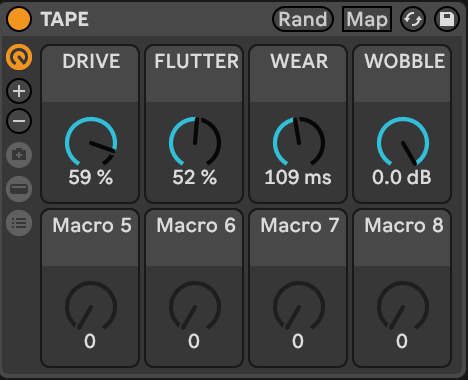The image size is (468, 380).
Task: Click the hot-swap preset icon
Action: (413, 19)
